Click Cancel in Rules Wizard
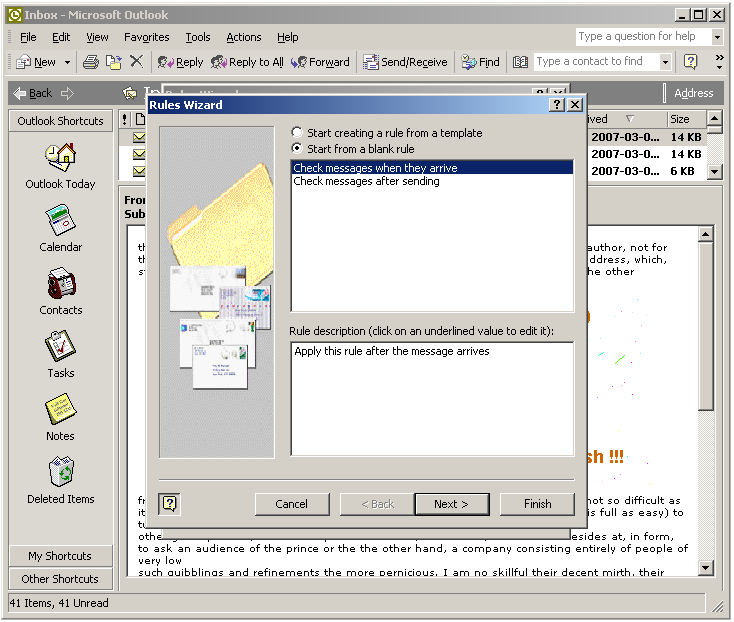 (292, 504)
